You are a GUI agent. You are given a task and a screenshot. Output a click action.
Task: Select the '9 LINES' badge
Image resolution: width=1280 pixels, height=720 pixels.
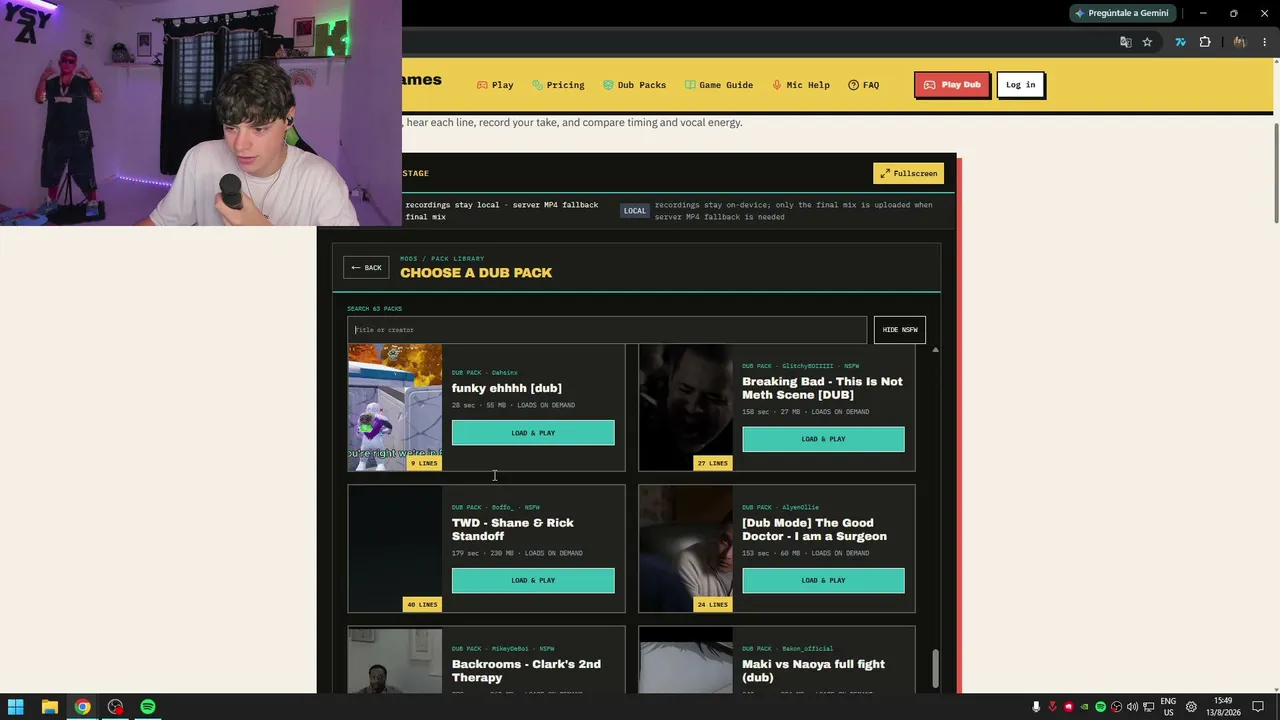tap(422, 463)
